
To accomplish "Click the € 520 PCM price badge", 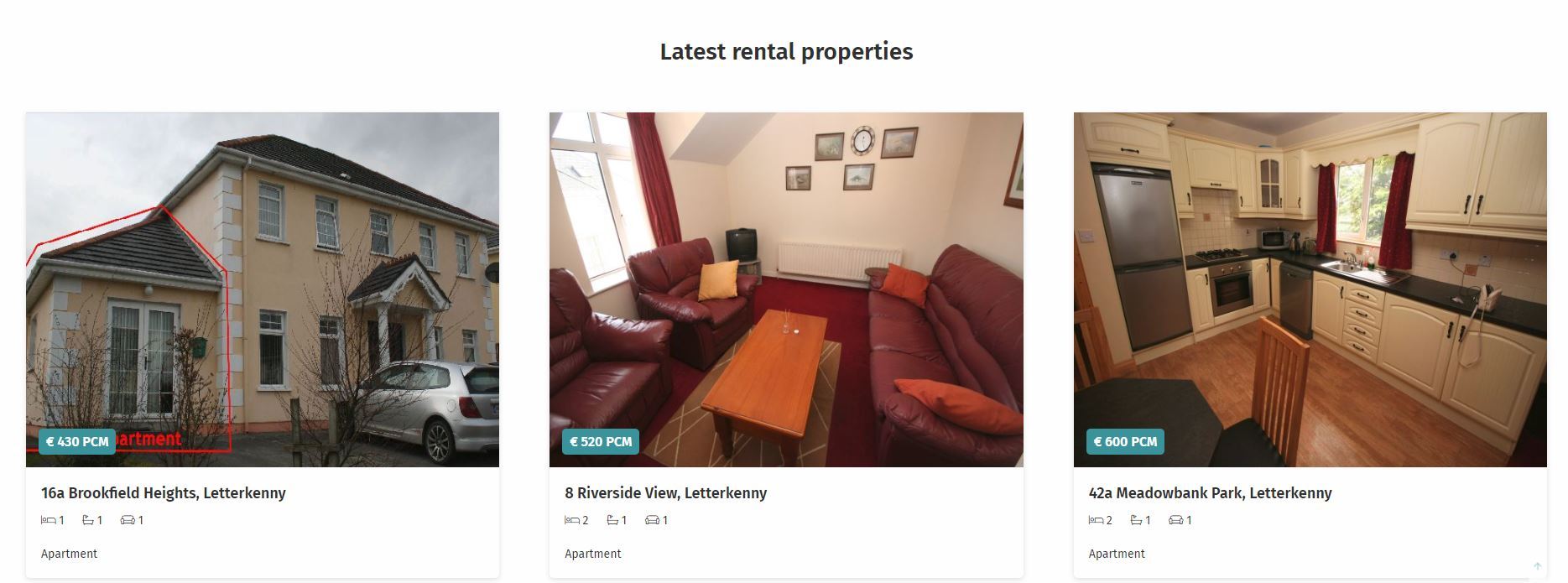I will point(601,441).
